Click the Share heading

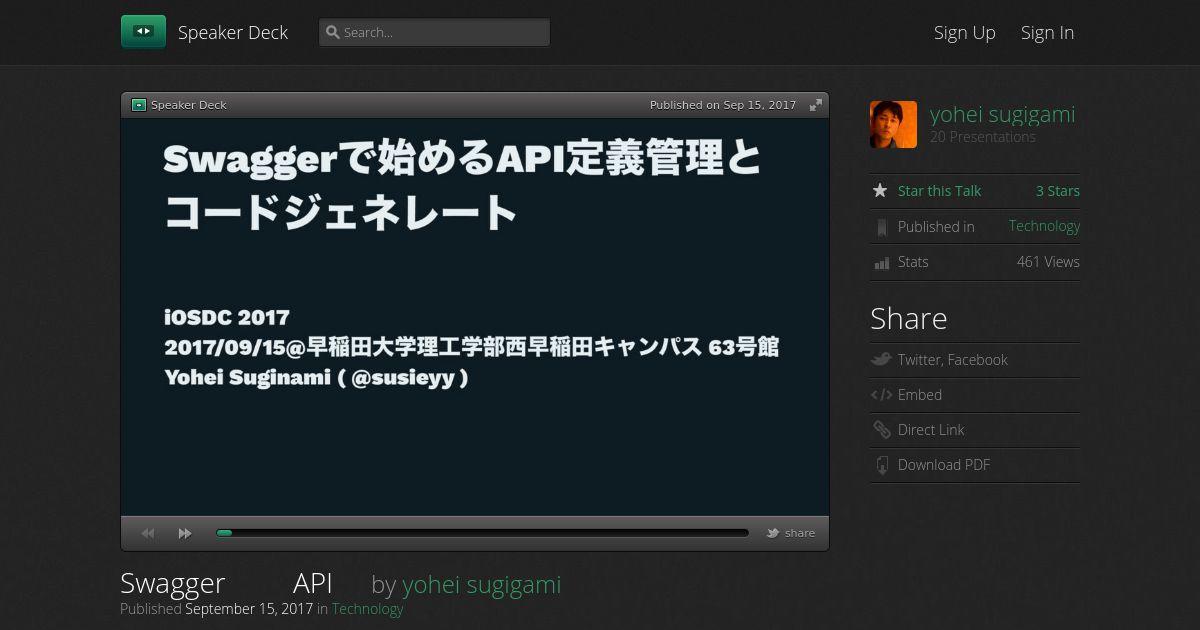point(908,318)
